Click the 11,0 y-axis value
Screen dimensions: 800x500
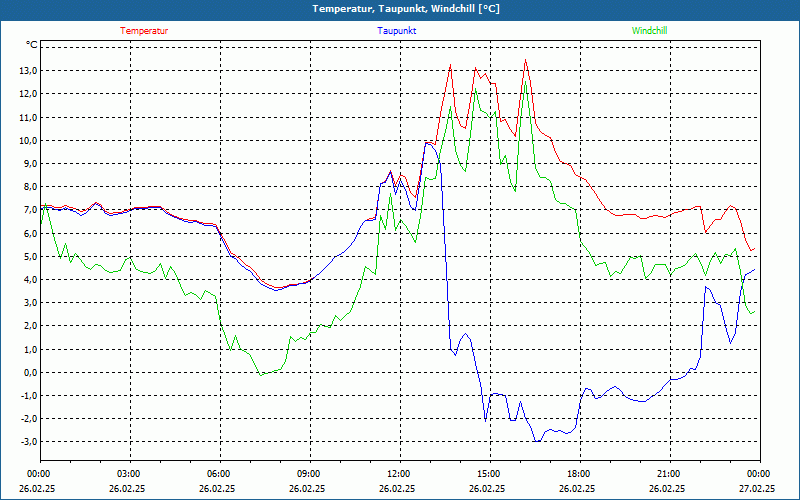(29, 117)
